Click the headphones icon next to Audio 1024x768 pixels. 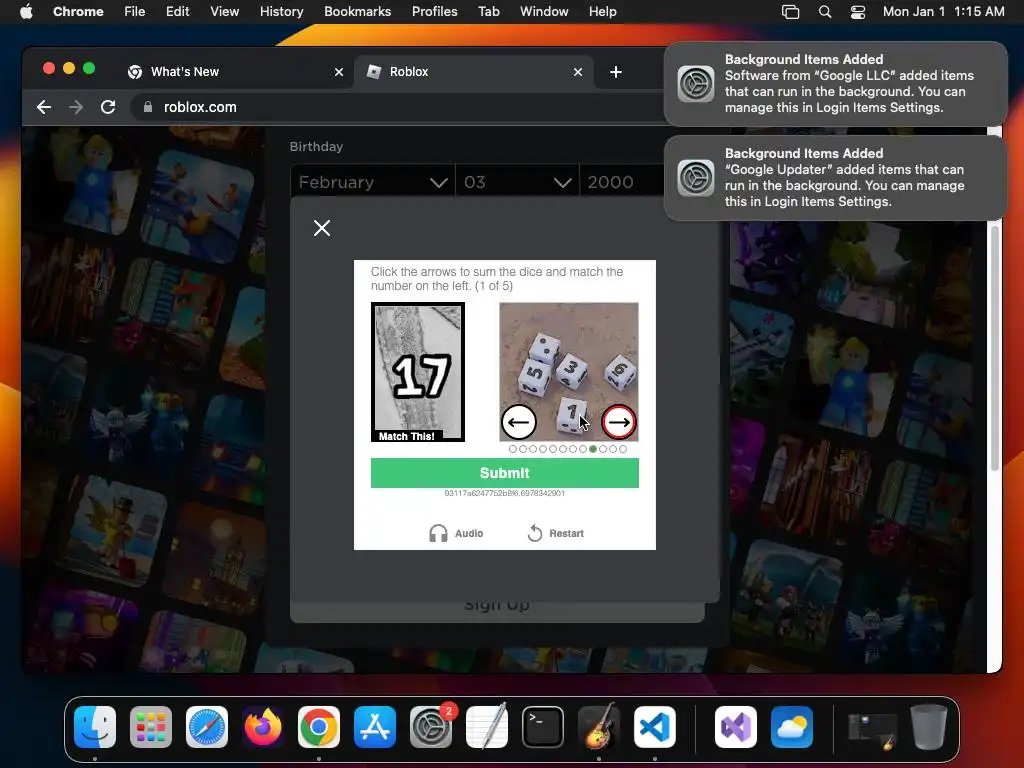[x=438, y=534]
